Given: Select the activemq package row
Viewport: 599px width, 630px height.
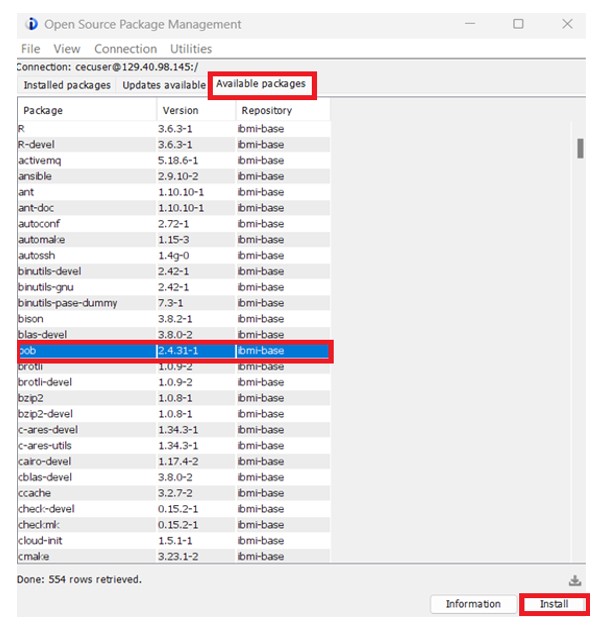Looking at the screenshot, I should point(174,161).
